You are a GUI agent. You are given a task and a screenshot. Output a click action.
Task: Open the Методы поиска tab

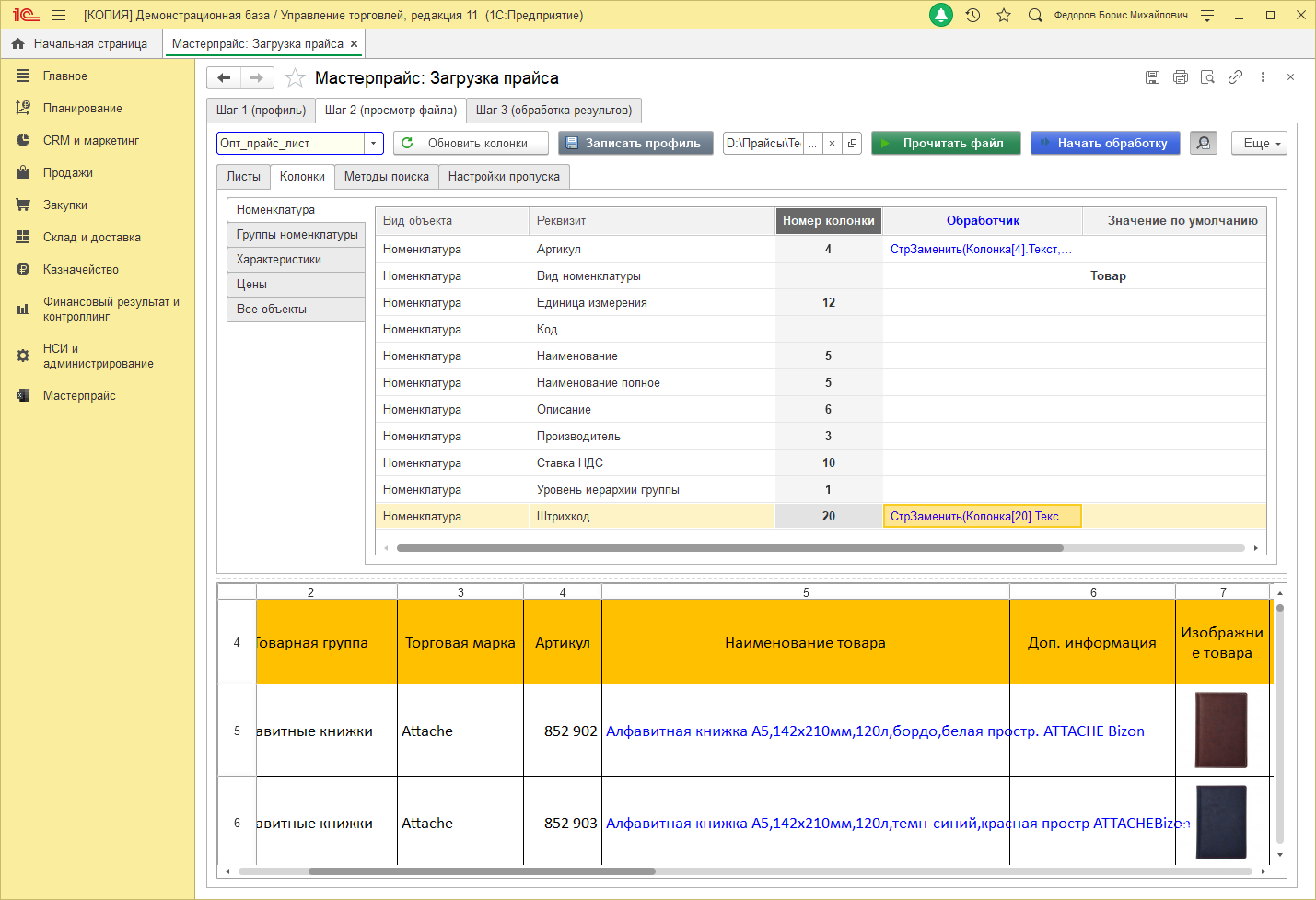(386, 176)
